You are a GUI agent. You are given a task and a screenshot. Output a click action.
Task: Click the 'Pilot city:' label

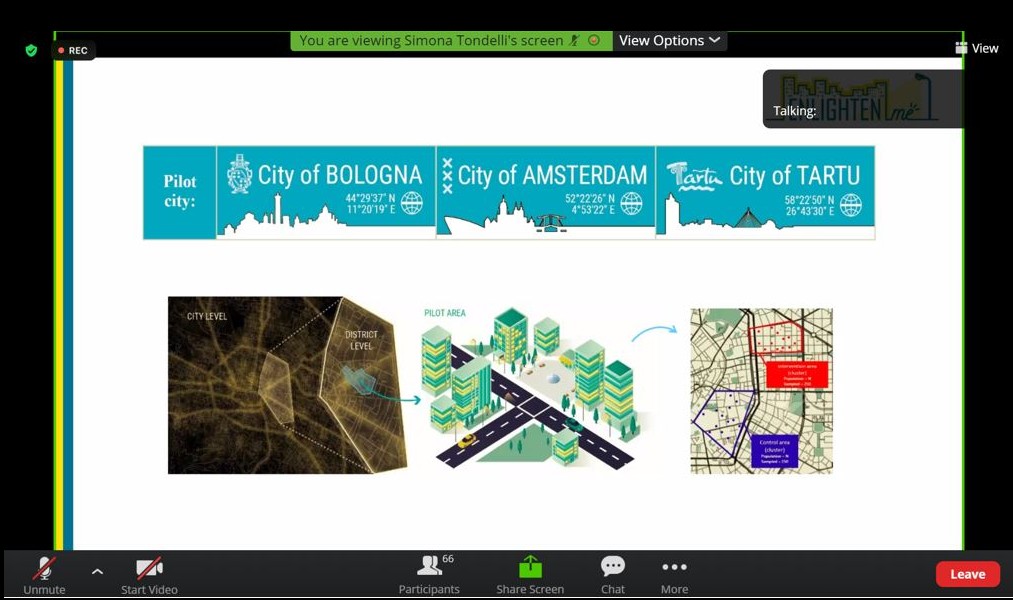pos(180,191)
